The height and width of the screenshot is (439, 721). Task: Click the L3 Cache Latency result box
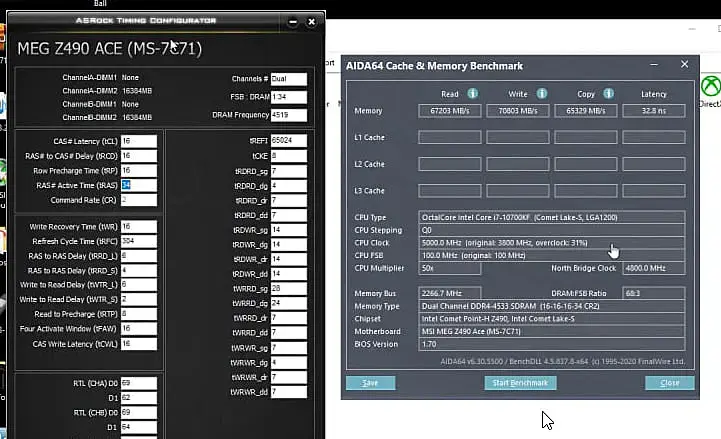(x=654, y=191)
